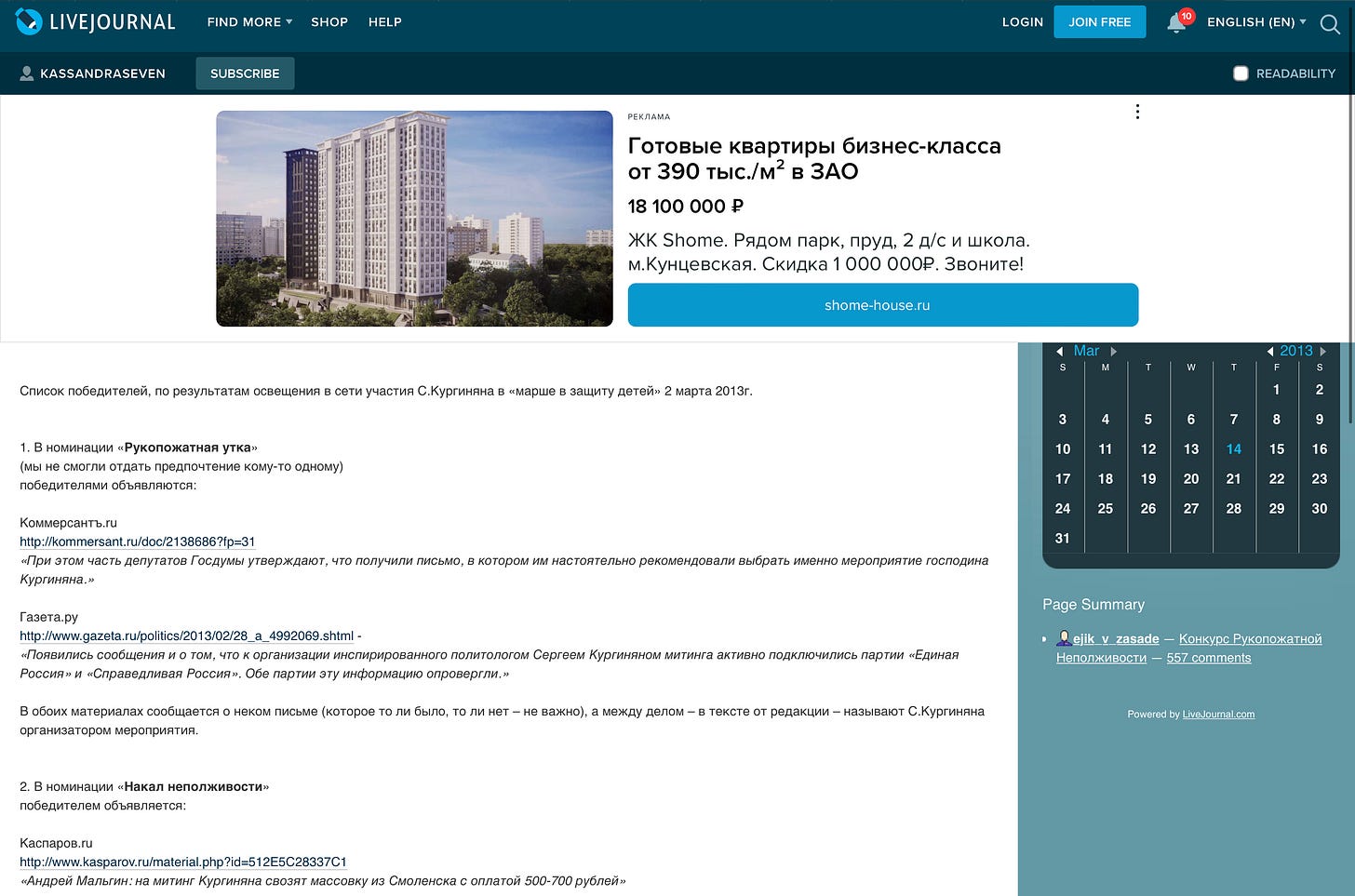This screenshot has width=1355, height=896.
Task: Open the 557 comments link
Action: (x=1209, y=658)
